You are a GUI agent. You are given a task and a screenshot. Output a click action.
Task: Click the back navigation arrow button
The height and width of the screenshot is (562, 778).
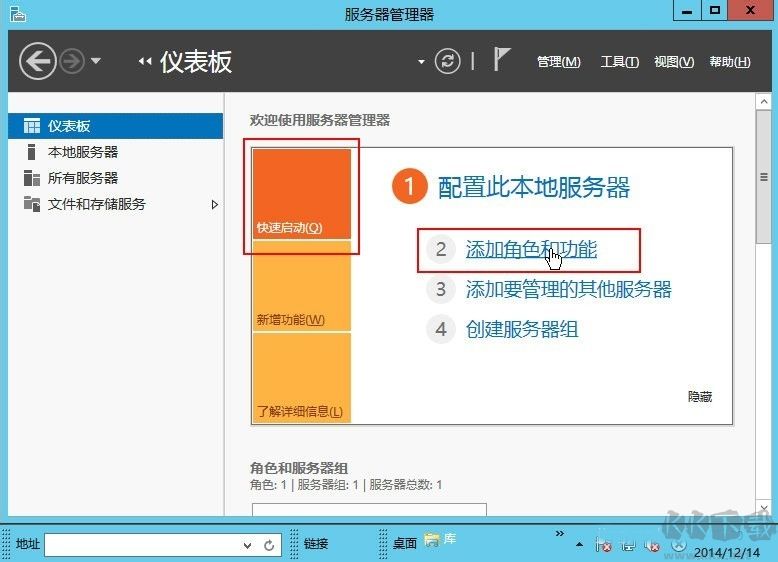click(x=37, y=62)
